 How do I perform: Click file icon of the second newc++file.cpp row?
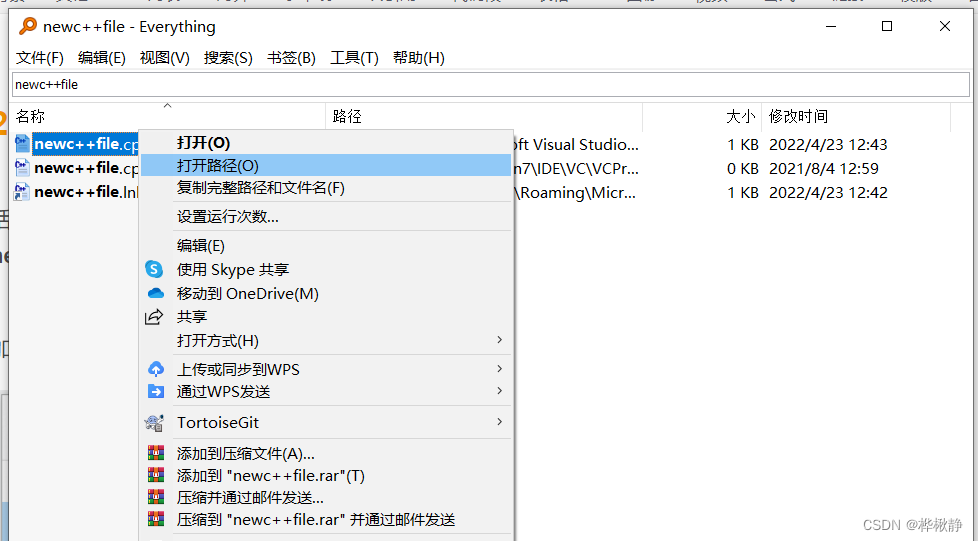[x=22, y=168]
